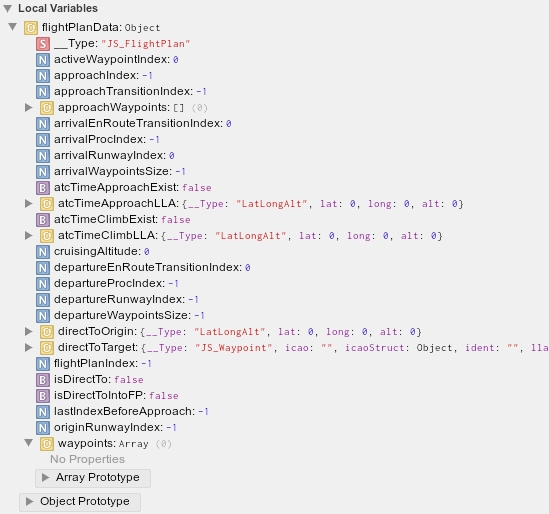The width and height of the screenshot is (549, 514).
Task: Expand the directToTarget waypoint object
Action: click(x=29, y=348)
